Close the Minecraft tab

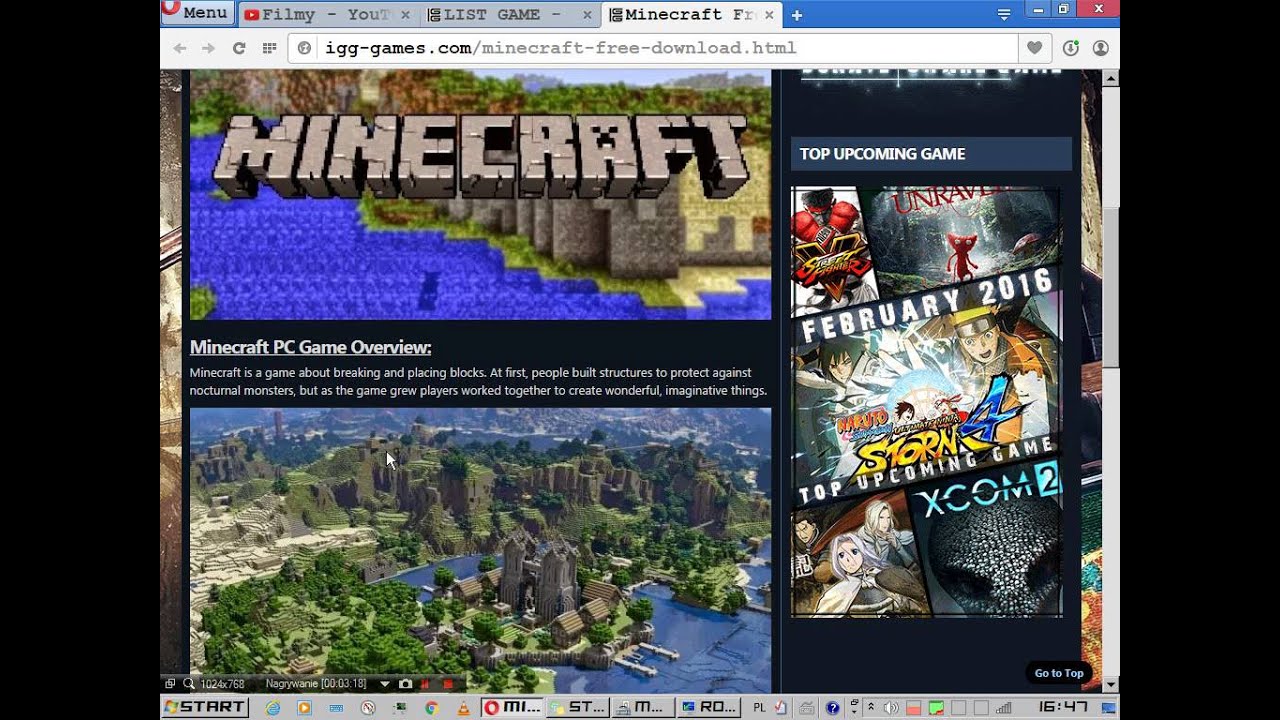(768, 15)
